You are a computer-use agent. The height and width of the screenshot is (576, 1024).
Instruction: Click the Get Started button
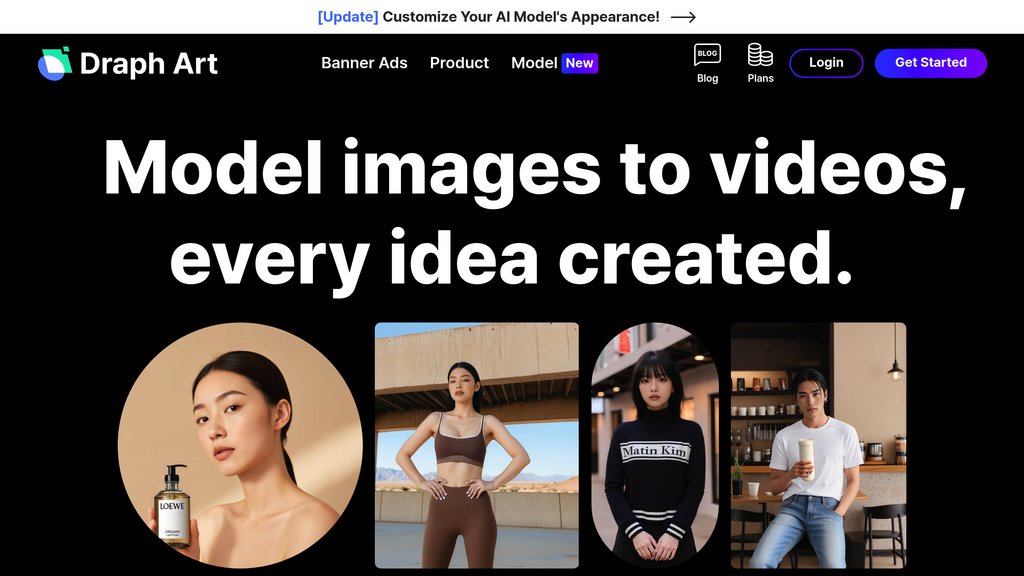coord(931,63)
